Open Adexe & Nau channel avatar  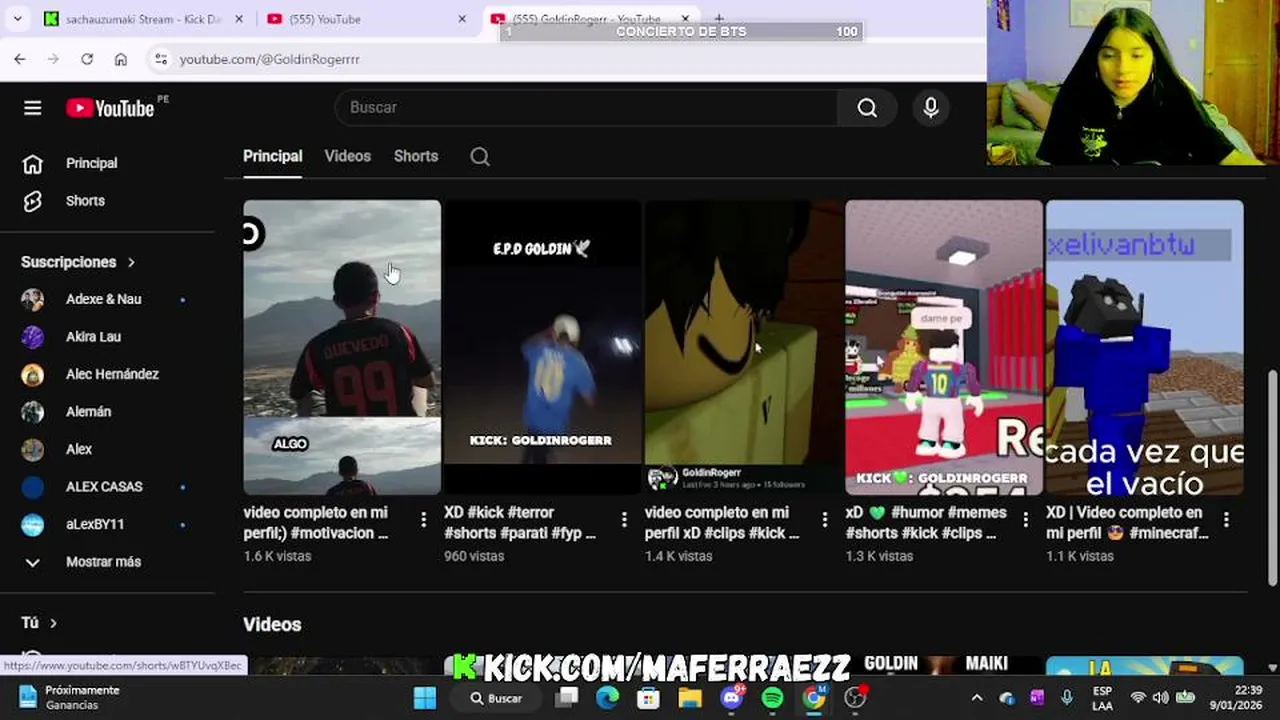click(33, 299)
